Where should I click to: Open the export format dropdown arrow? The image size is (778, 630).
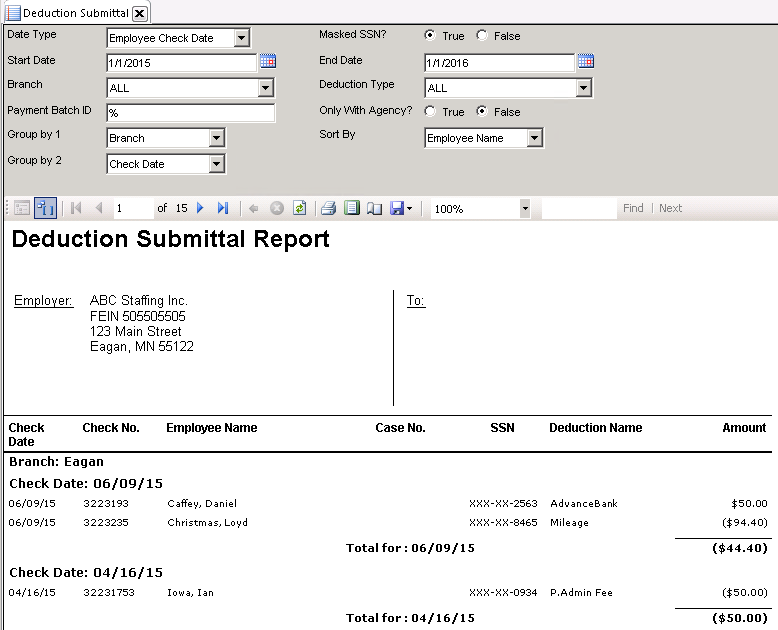[x=409, y=209]
